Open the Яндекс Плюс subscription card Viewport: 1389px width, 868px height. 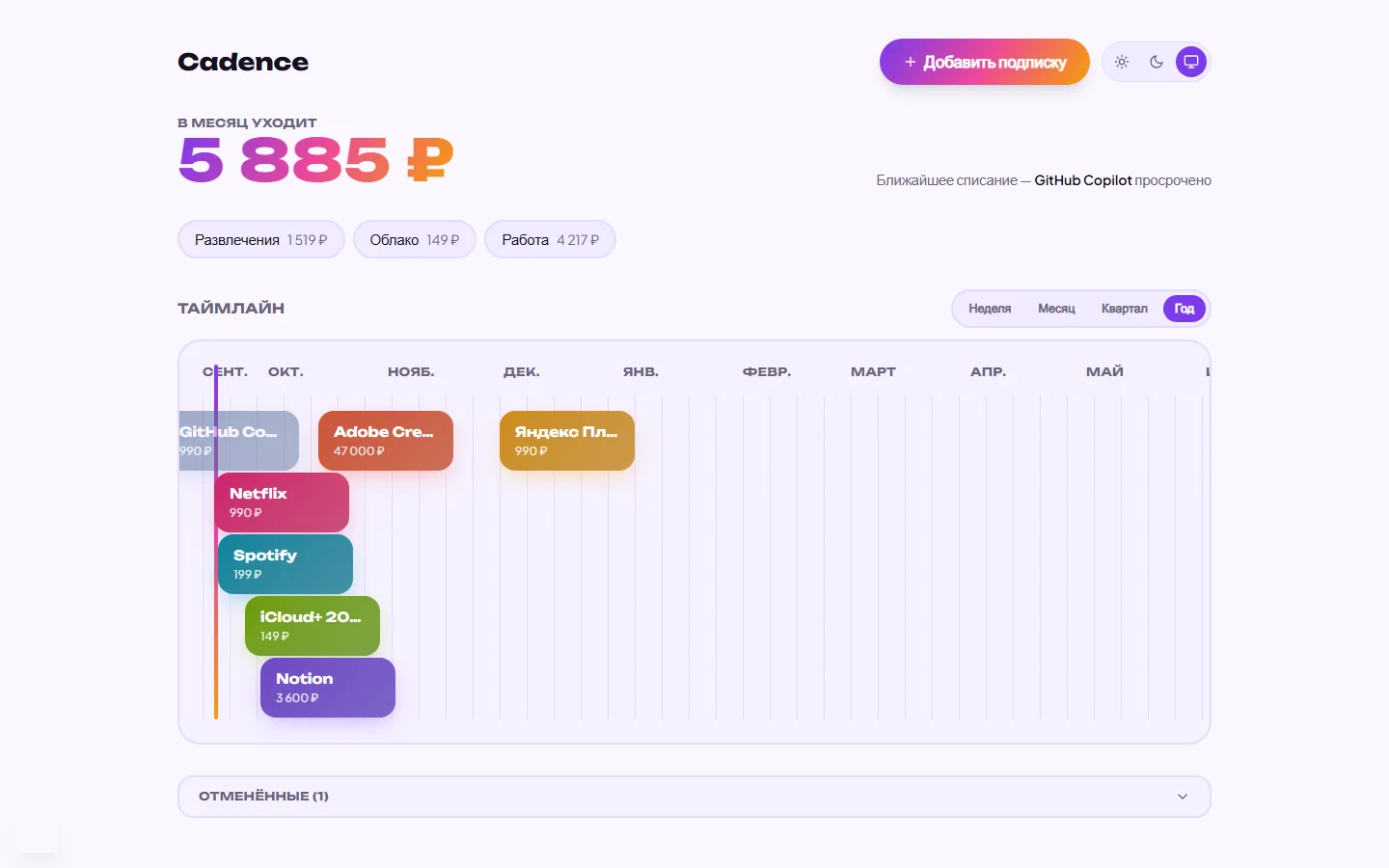click(x=567, y=441)
